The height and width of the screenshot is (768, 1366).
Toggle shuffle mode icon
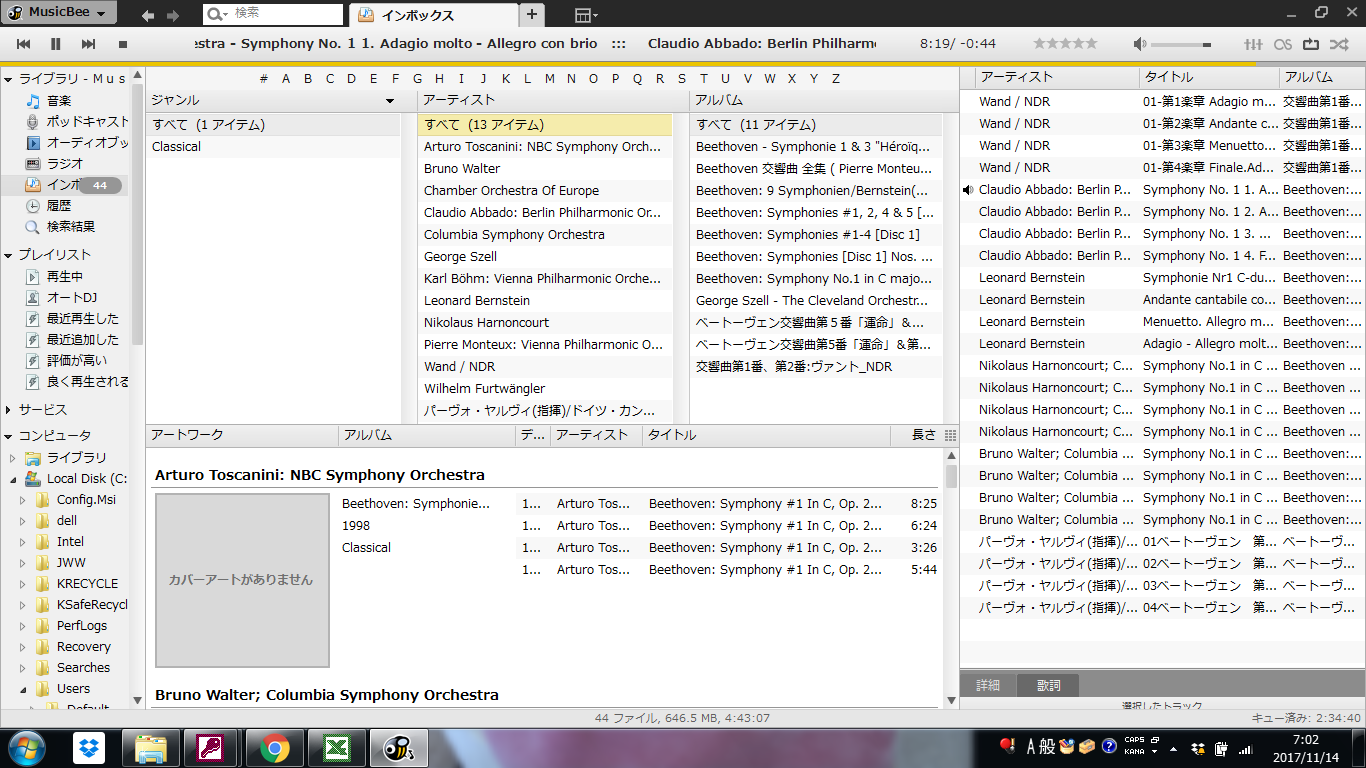[1339, 44]
